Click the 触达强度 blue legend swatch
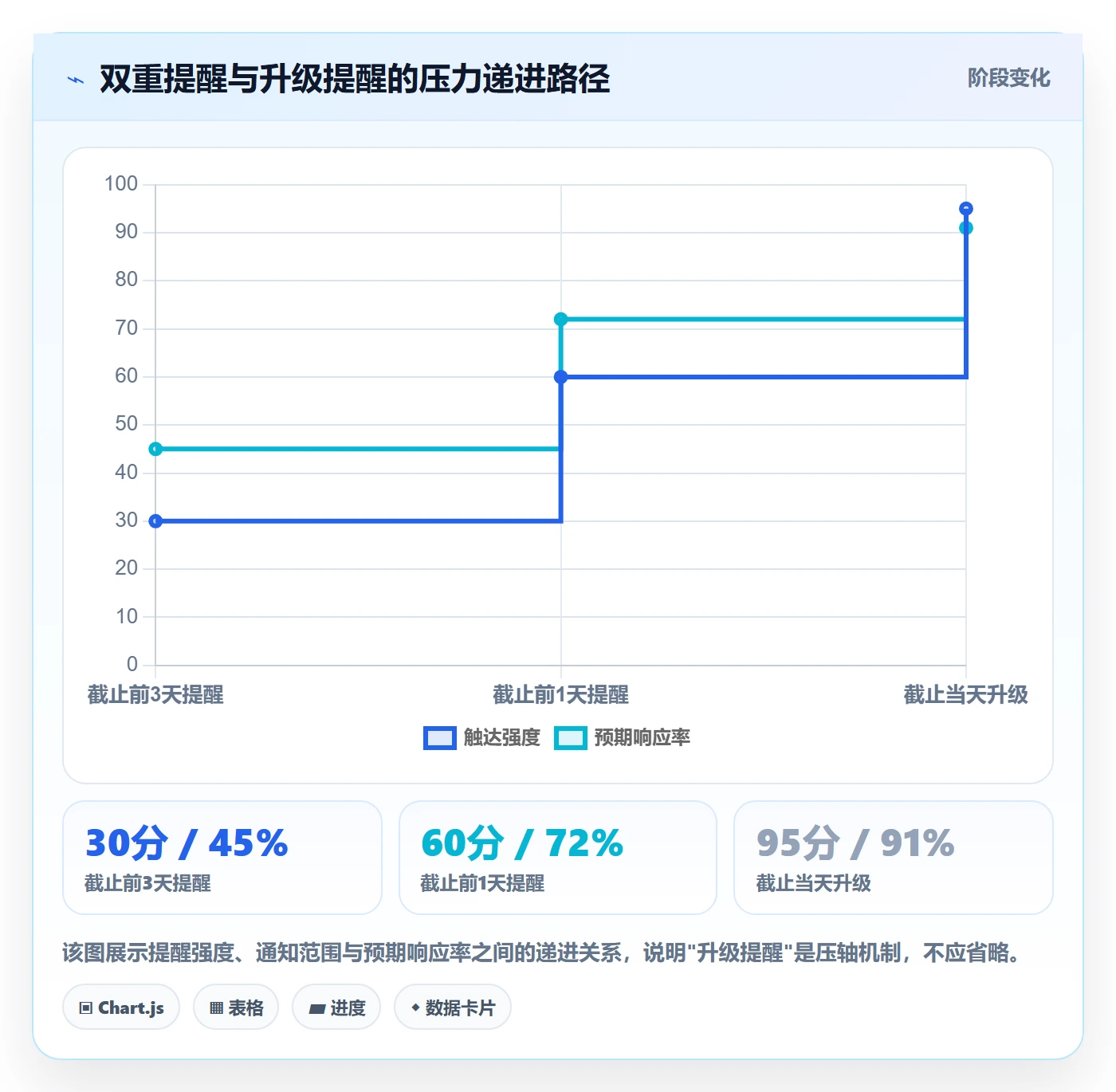This screenshot has height=1092, width=1116. pyautogui.click(x=439, y=738)
